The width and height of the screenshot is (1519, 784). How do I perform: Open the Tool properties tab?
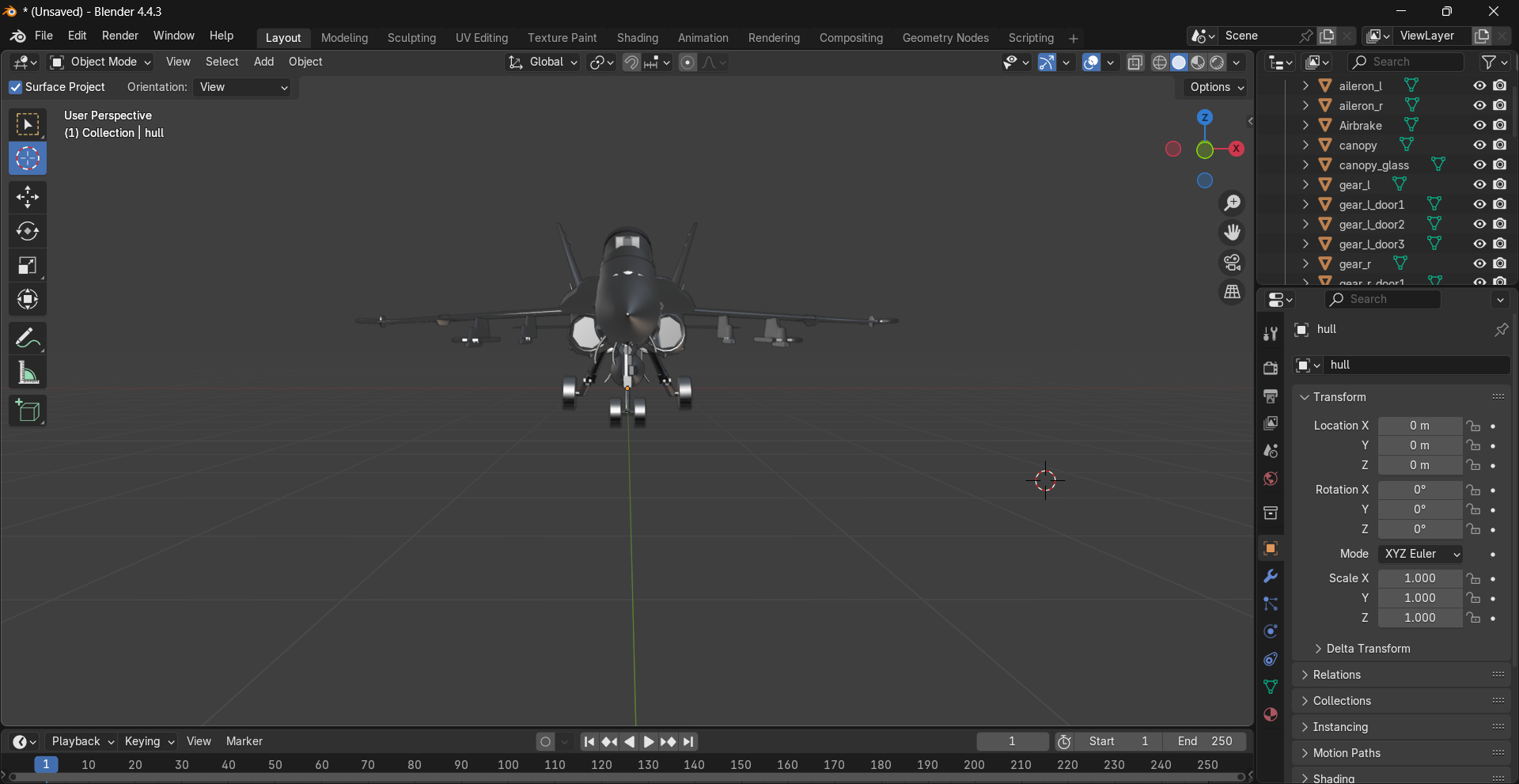click(x=1271, y=334)
